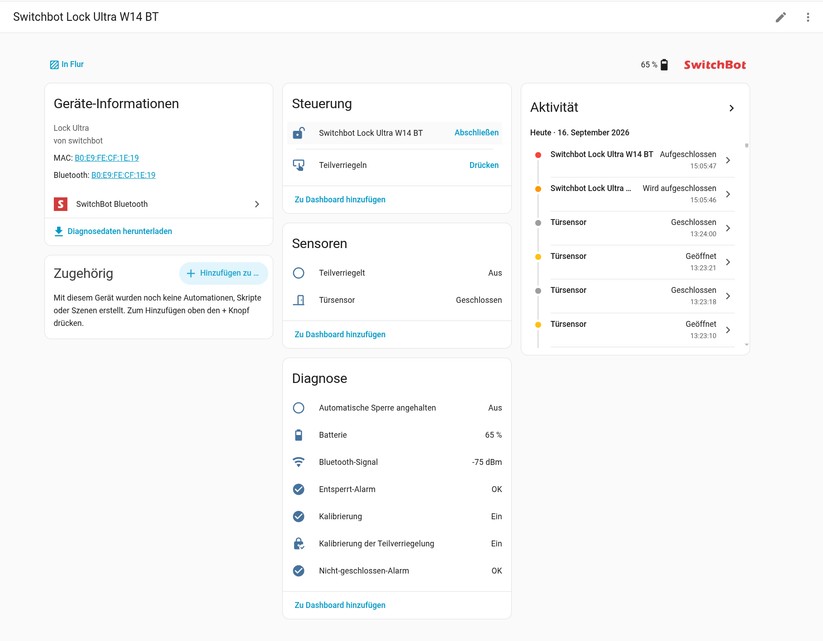Open chevron for Türsensor Geöffnet 13:23:10
The height and width of the screenshot is (641, 823).
tap(728, 330)
